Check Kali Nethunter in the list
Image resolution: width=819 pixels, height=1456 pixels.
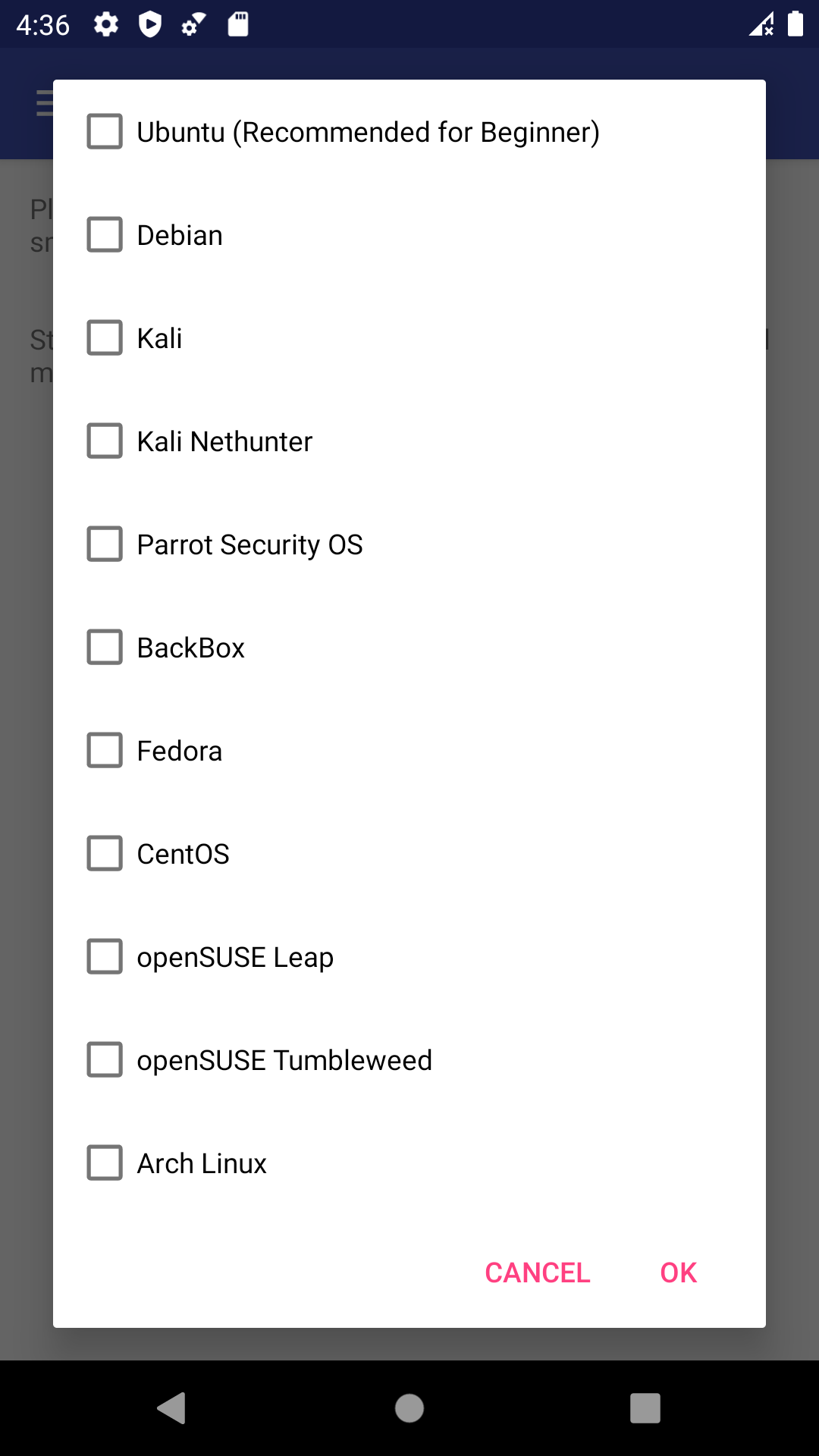pos(105,440)
